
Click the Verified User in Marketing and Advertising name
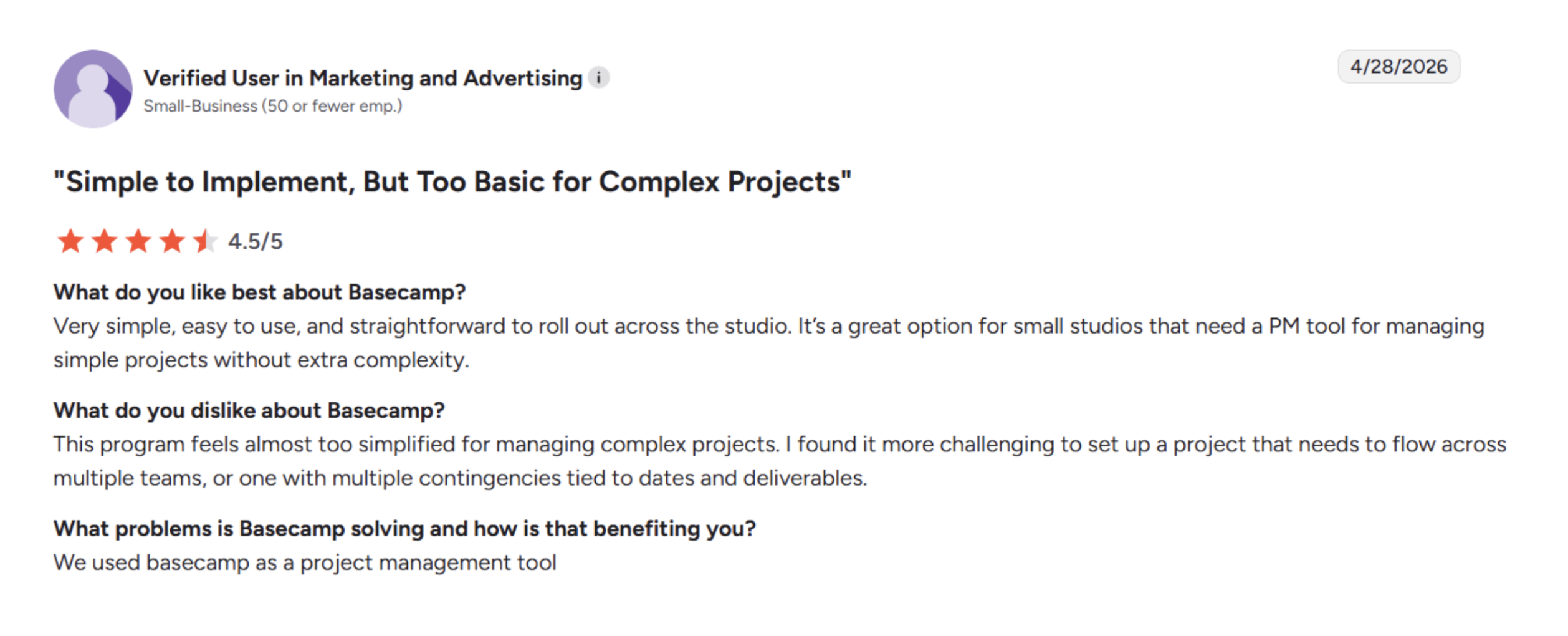click(x=363, y=79)
